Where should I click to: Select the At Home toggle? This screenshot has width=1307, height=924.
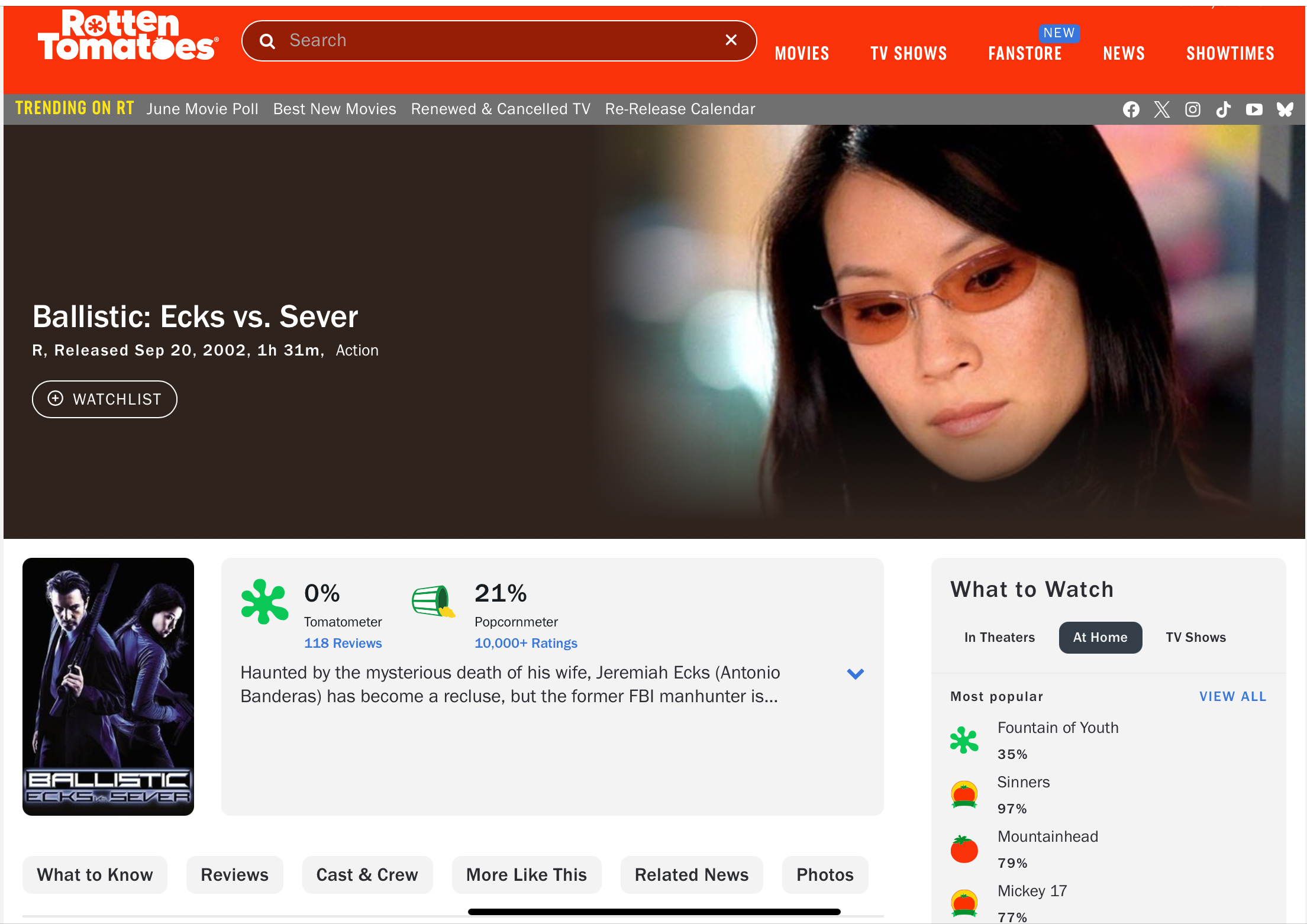(1100, 637)
